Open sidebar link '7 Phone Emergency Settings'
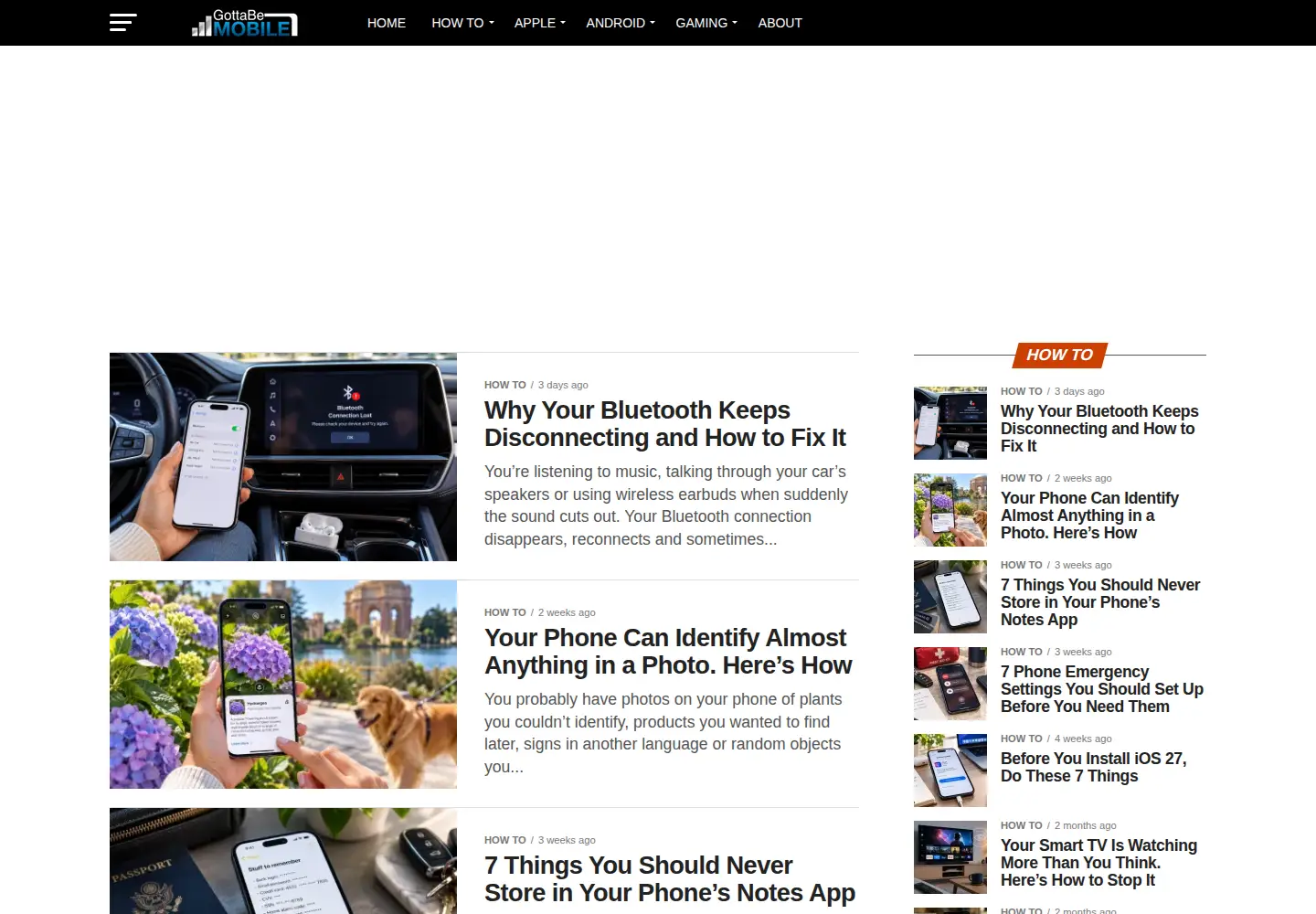Screen dimensions: 1316x914 point(1102,689)
